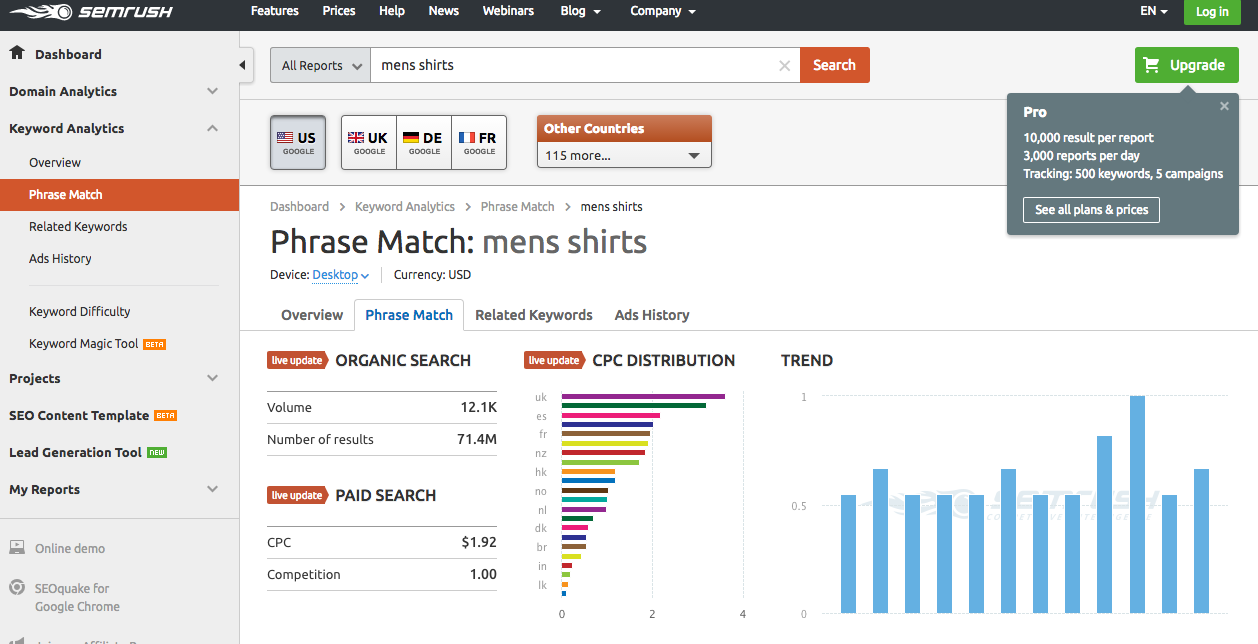Screen dimensions: 1258x644
Task: Click the Online demo monitor icon
Action: [x=17, y=548]
